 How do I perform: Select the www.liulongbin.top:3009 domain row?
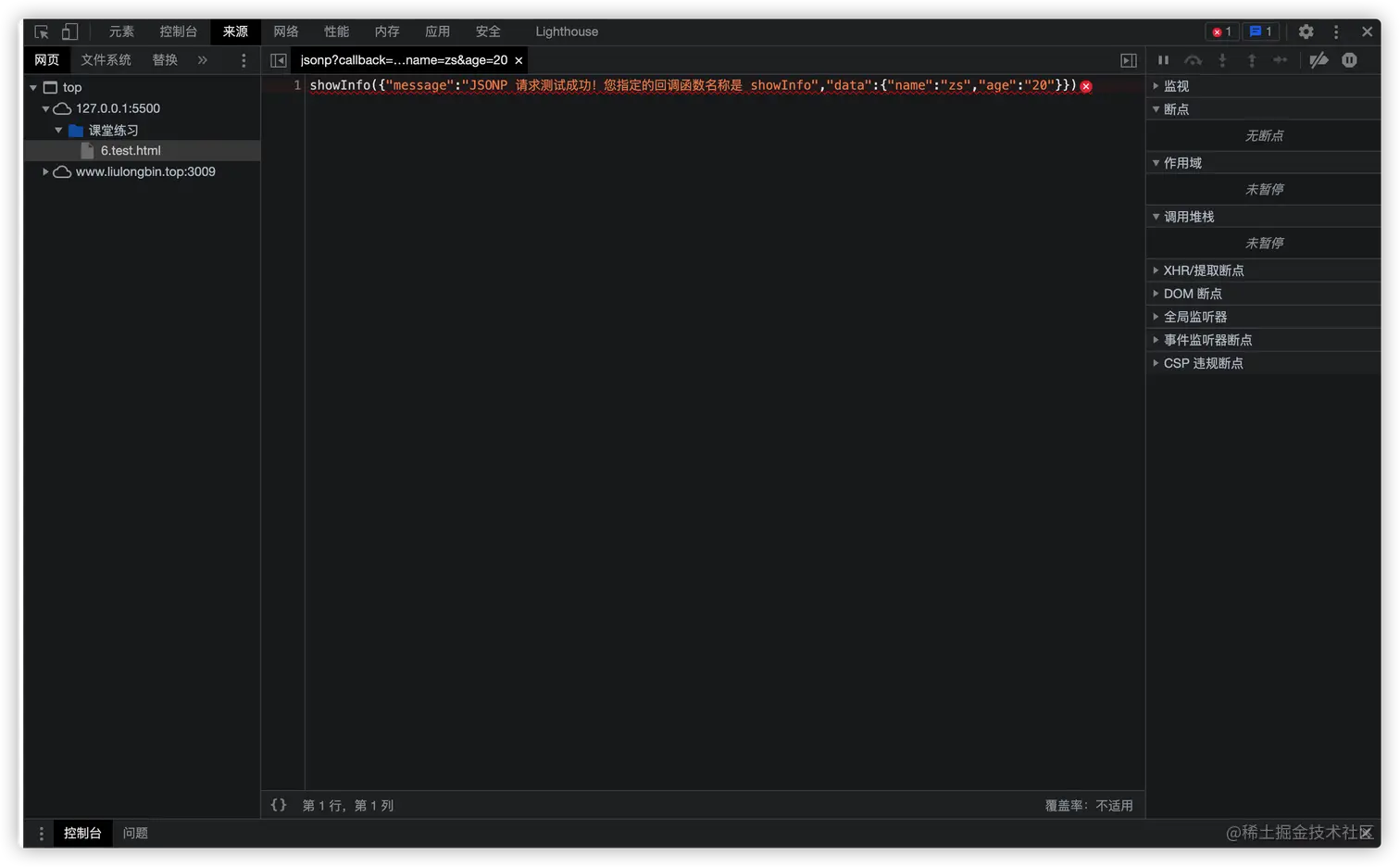pyautogui.click(x=142, y=171)
